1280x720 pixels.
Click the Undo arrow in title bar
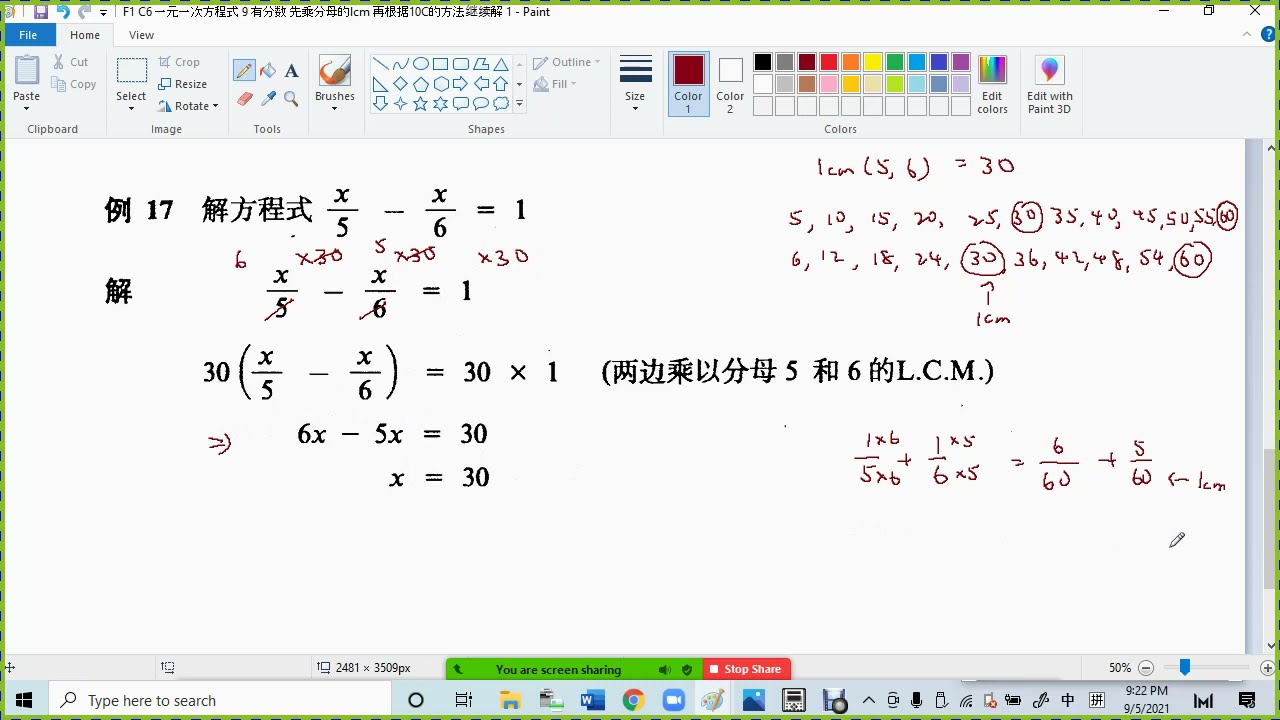coord(63,12)
